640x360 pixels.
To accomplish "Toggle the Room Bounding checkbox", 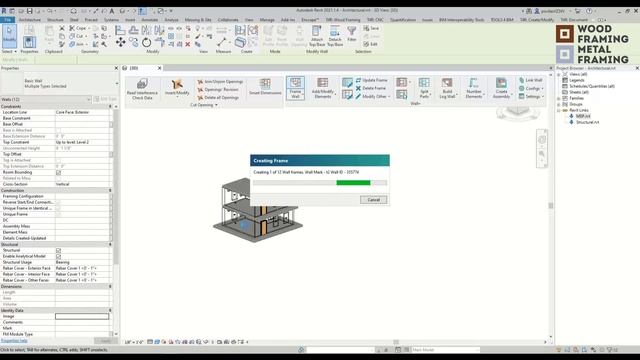I will pos(58,173).
